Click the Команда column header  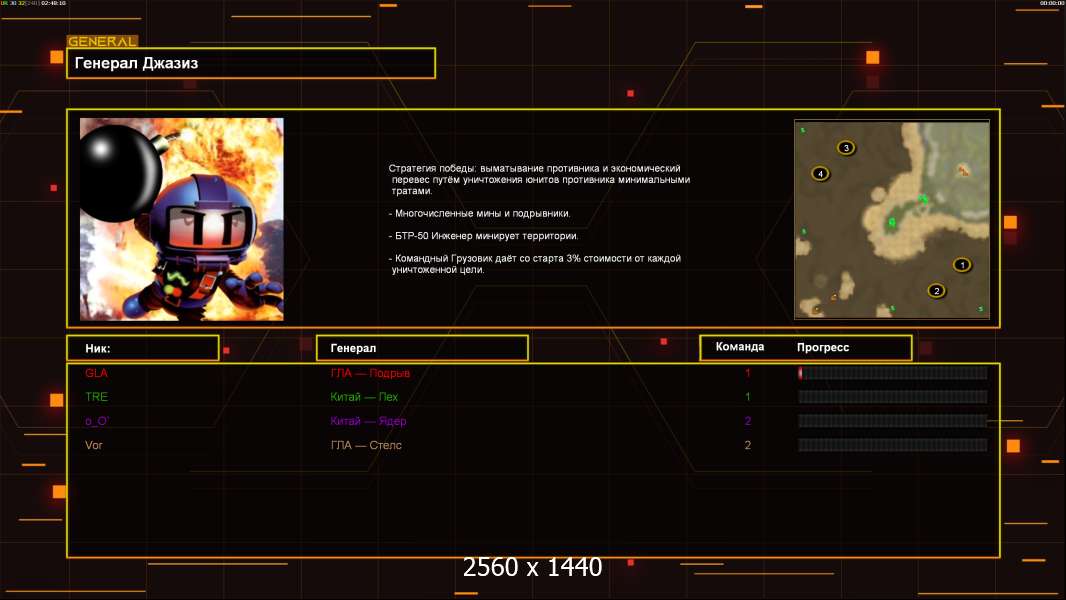(740, 347)
